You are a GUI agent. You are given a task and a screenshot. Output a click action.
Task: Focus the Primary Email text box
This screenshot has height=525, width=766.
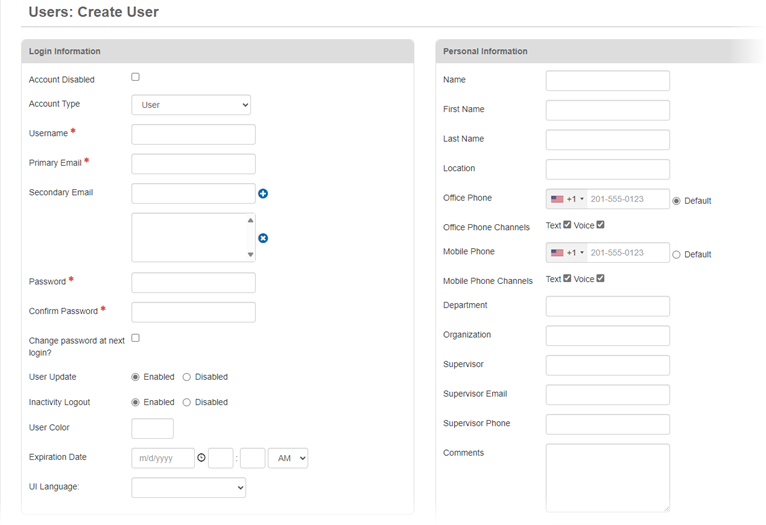click(193, 164)
